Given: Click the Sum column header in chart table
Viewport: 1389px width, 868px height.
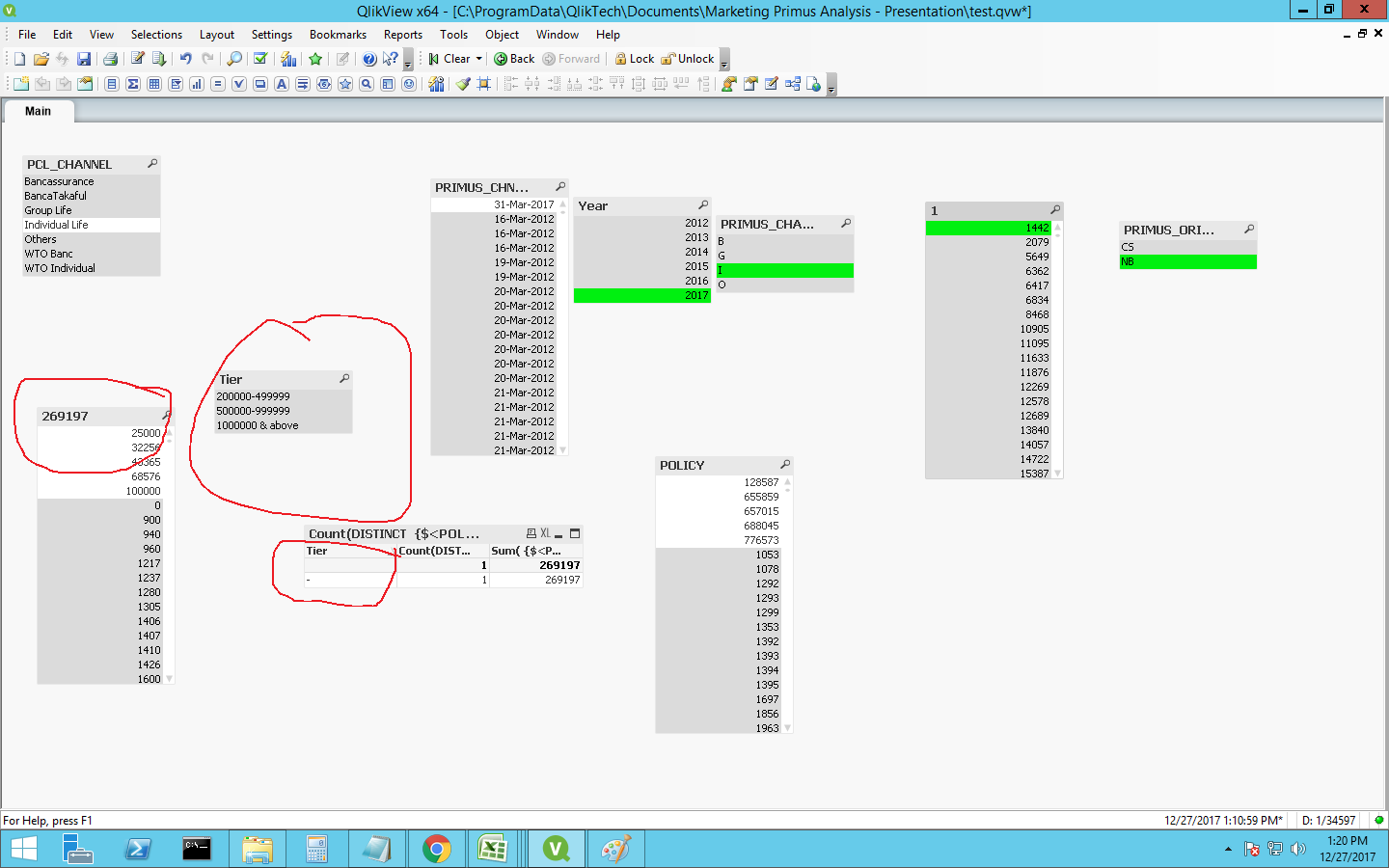Looking at the screenshot, I should click(535, 551).
